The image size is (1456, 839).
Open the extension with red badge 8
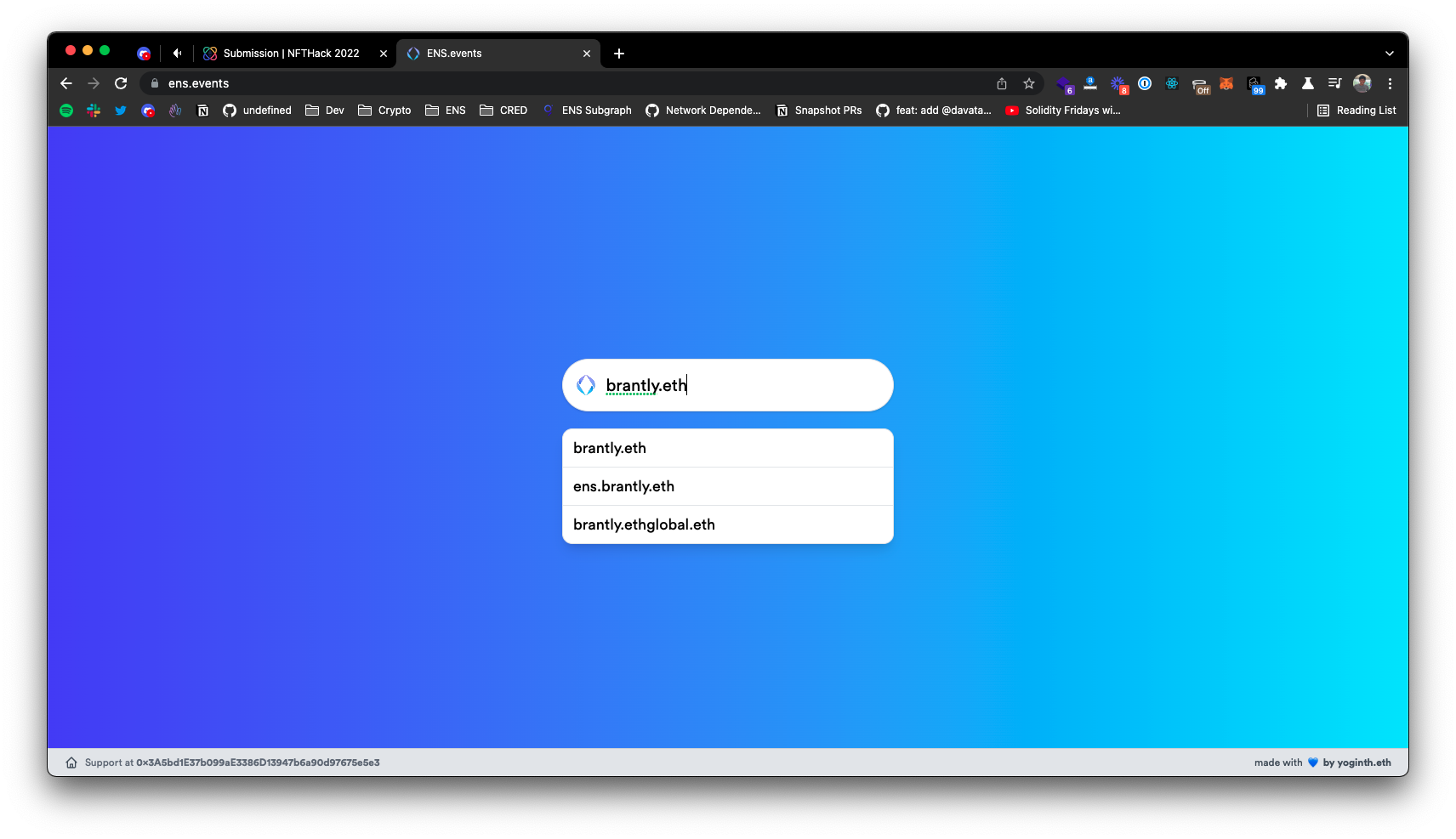click(1118, 84)
